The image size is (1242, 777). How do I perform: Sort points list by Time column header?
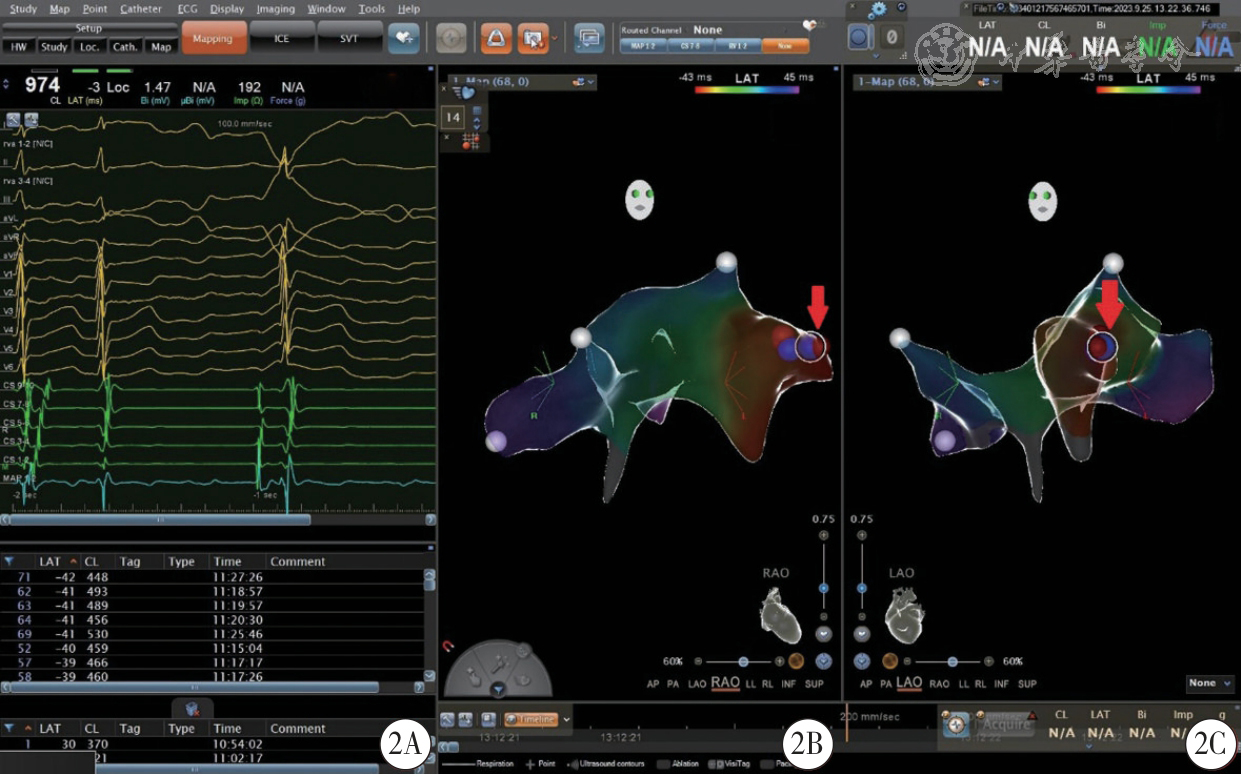coord(227,562)
